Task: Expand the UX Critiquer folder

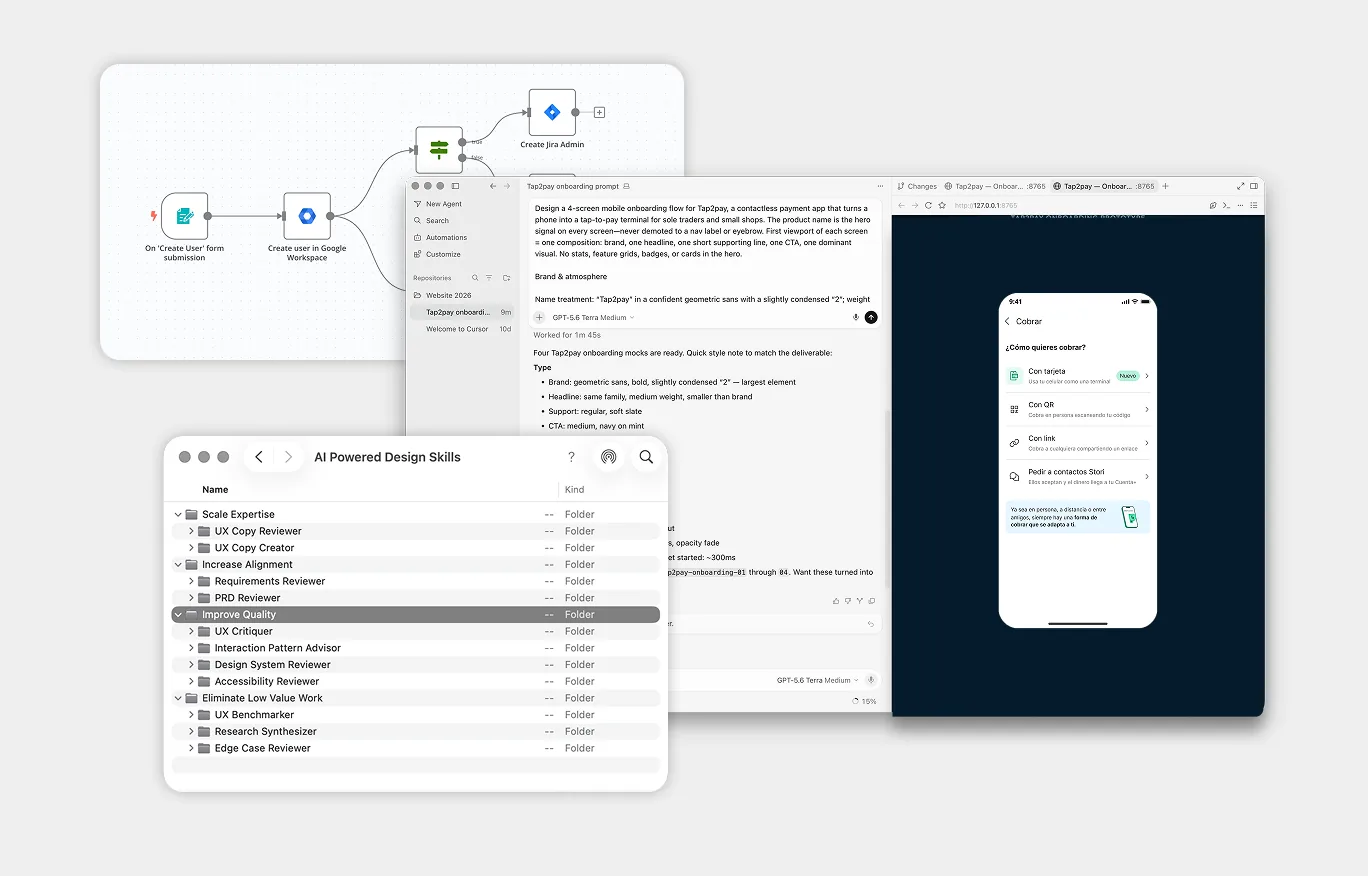Action: [x=191, y=631]
